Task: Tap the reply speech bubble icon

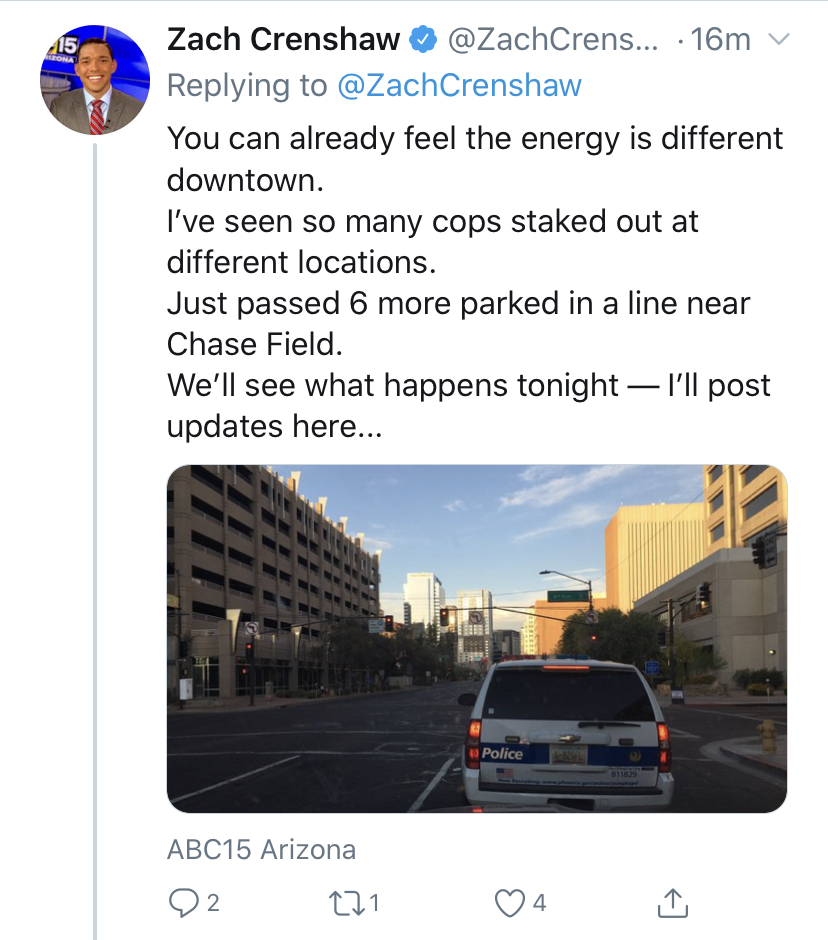Action: [x=183, y=902]
